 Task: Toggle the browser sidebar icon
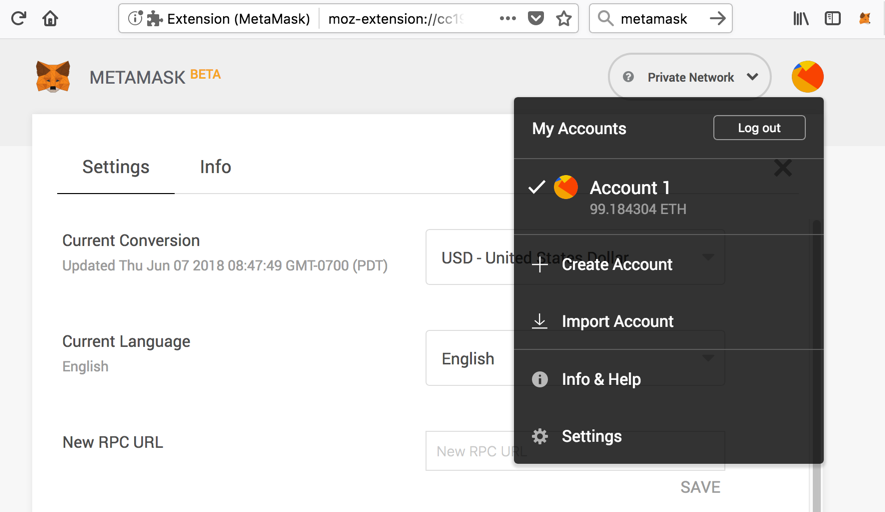[832, 18]
